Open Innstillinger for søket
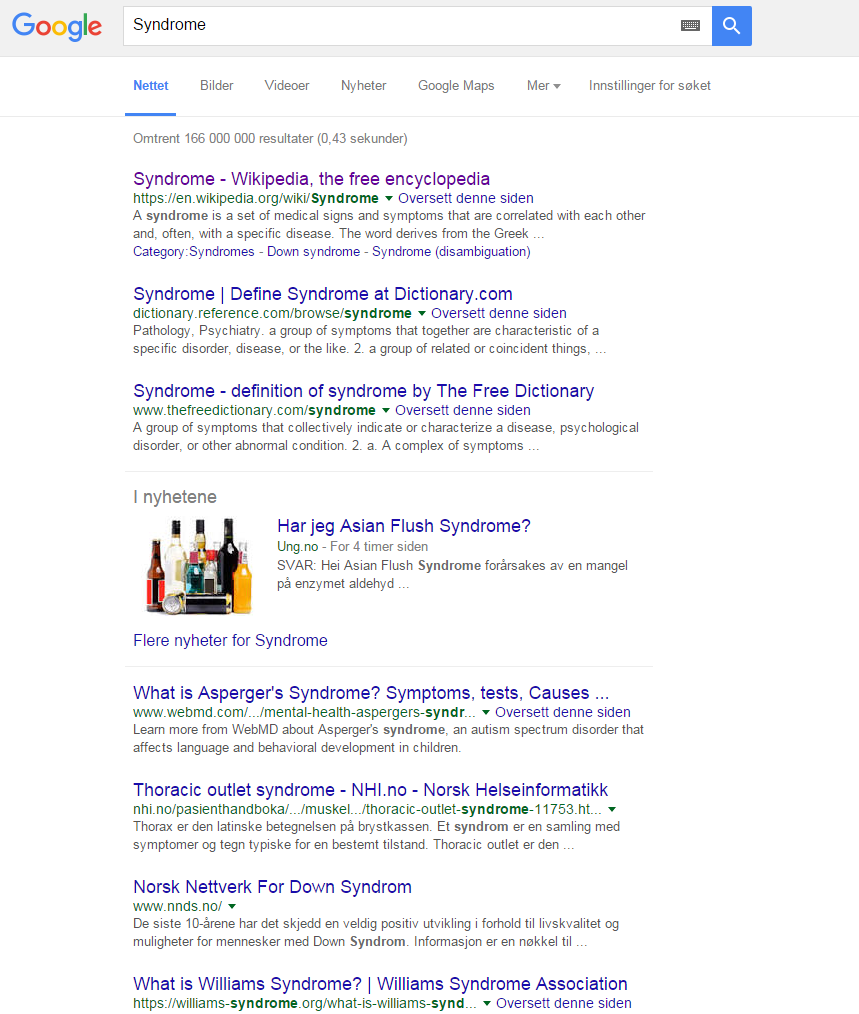This screenshot has width=859, height=1014. point(650,86)
